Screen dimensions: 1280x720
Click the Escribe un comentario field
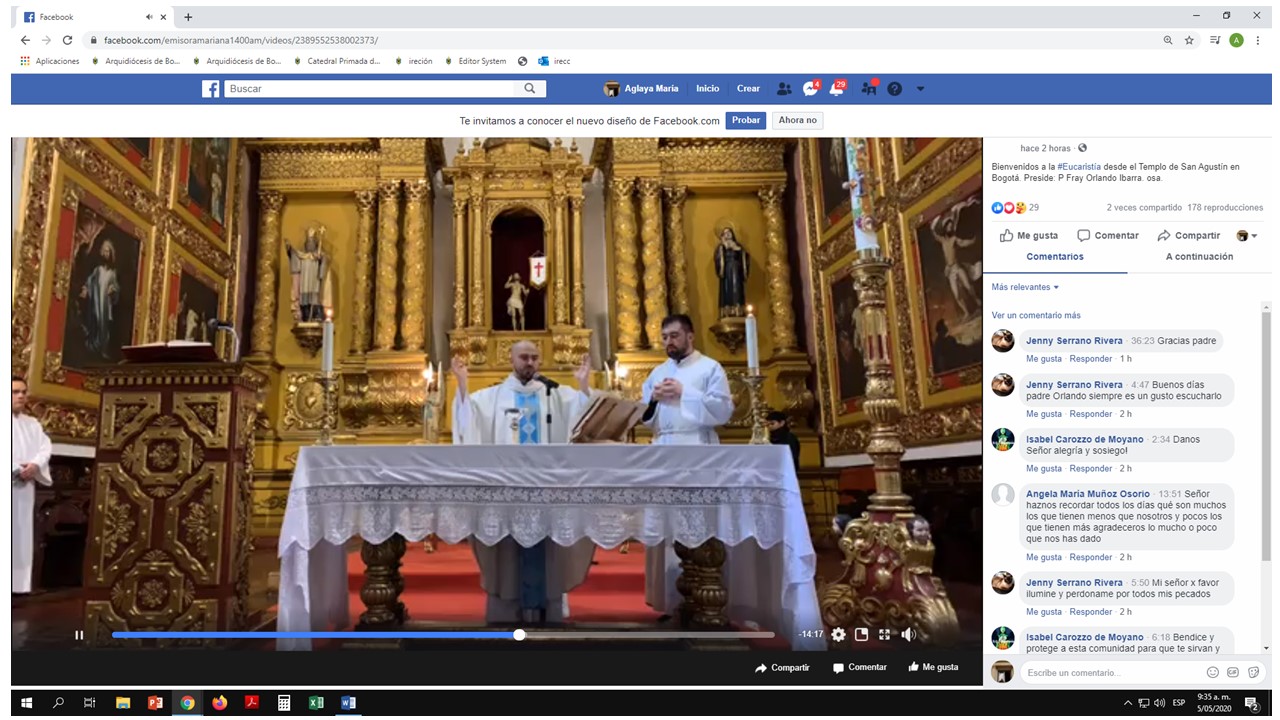pos(1110,672)
